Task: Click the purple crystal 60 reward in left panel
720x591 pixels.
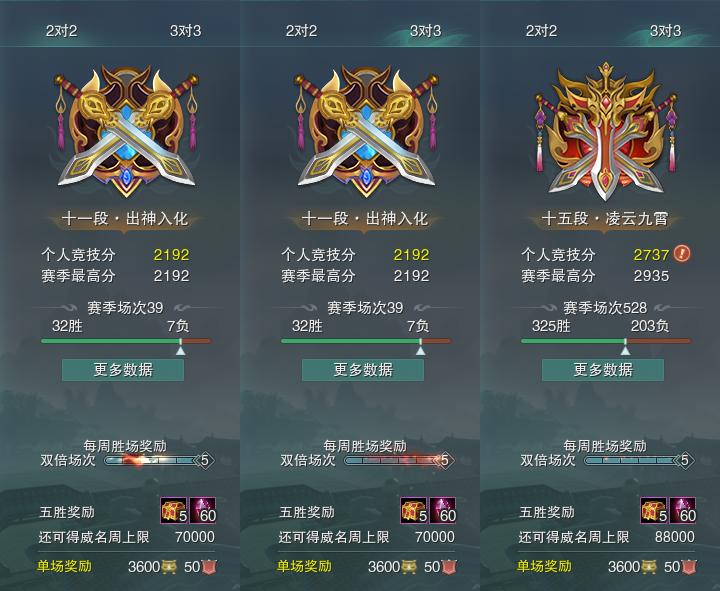Action: (x=202, y=510)
